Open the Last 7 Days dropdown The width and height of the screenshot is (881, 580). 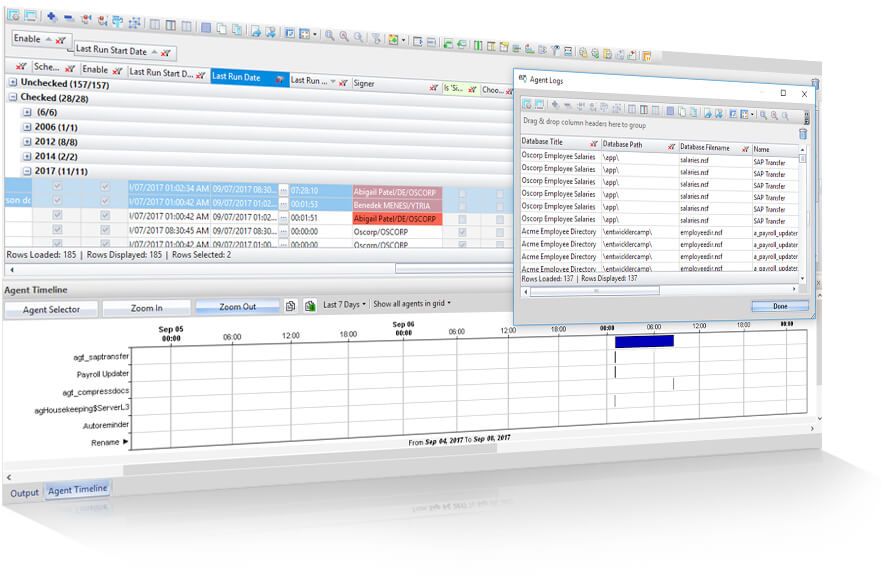click(344, 304)
